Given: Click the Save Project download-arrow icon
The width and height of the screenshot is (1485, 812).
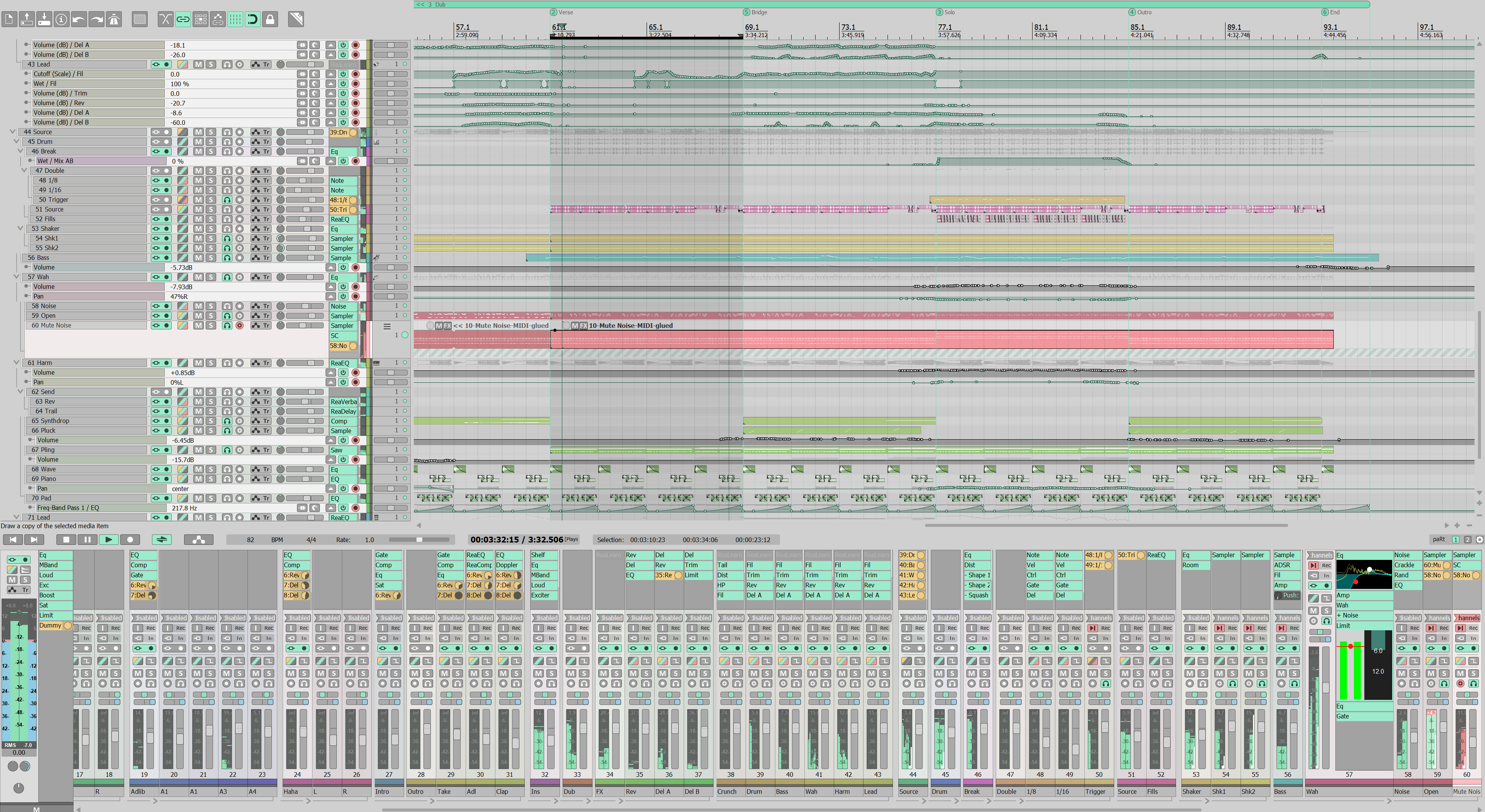Looking at the screenshot, I should (x=44, y=20).
